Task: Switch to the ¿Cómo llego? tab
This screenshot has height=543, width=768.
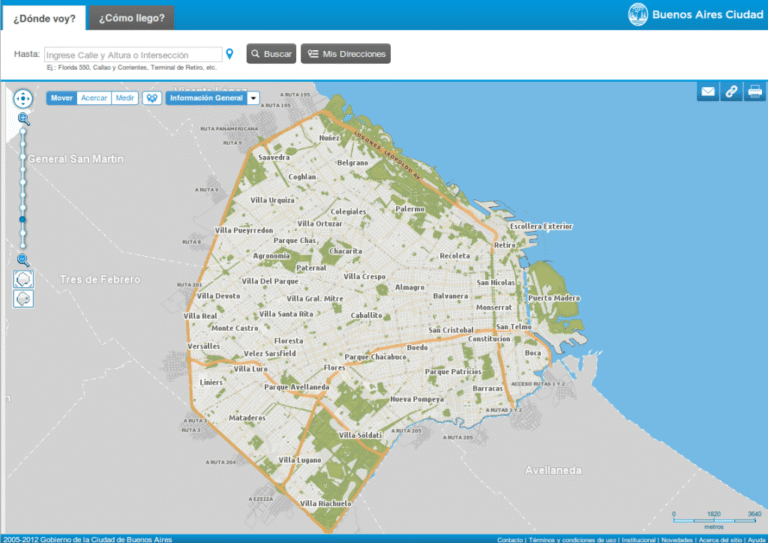Action: tap(132, 18)
